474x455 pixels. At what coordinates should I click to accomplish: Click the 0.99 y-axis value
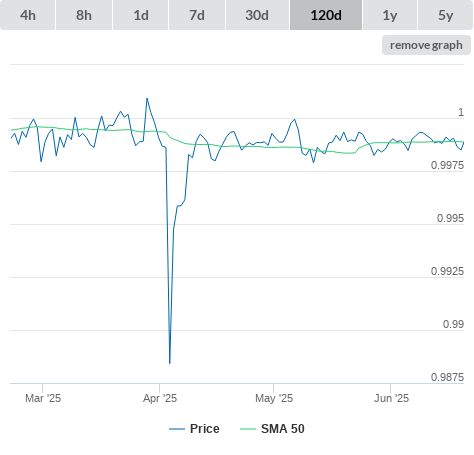click(x=453, y=324)
